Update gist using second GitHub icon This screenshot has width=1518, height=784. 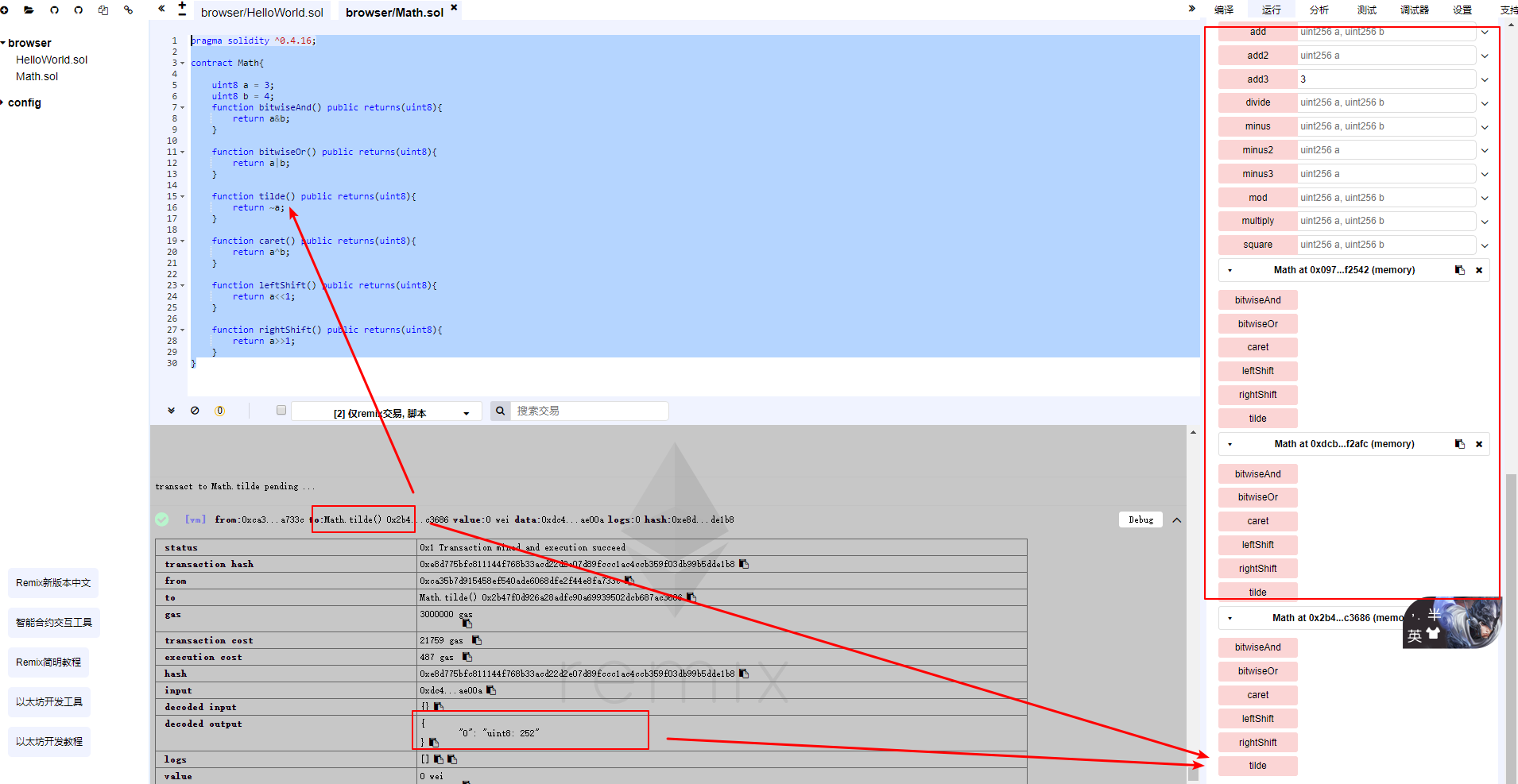tap(78, 10)
